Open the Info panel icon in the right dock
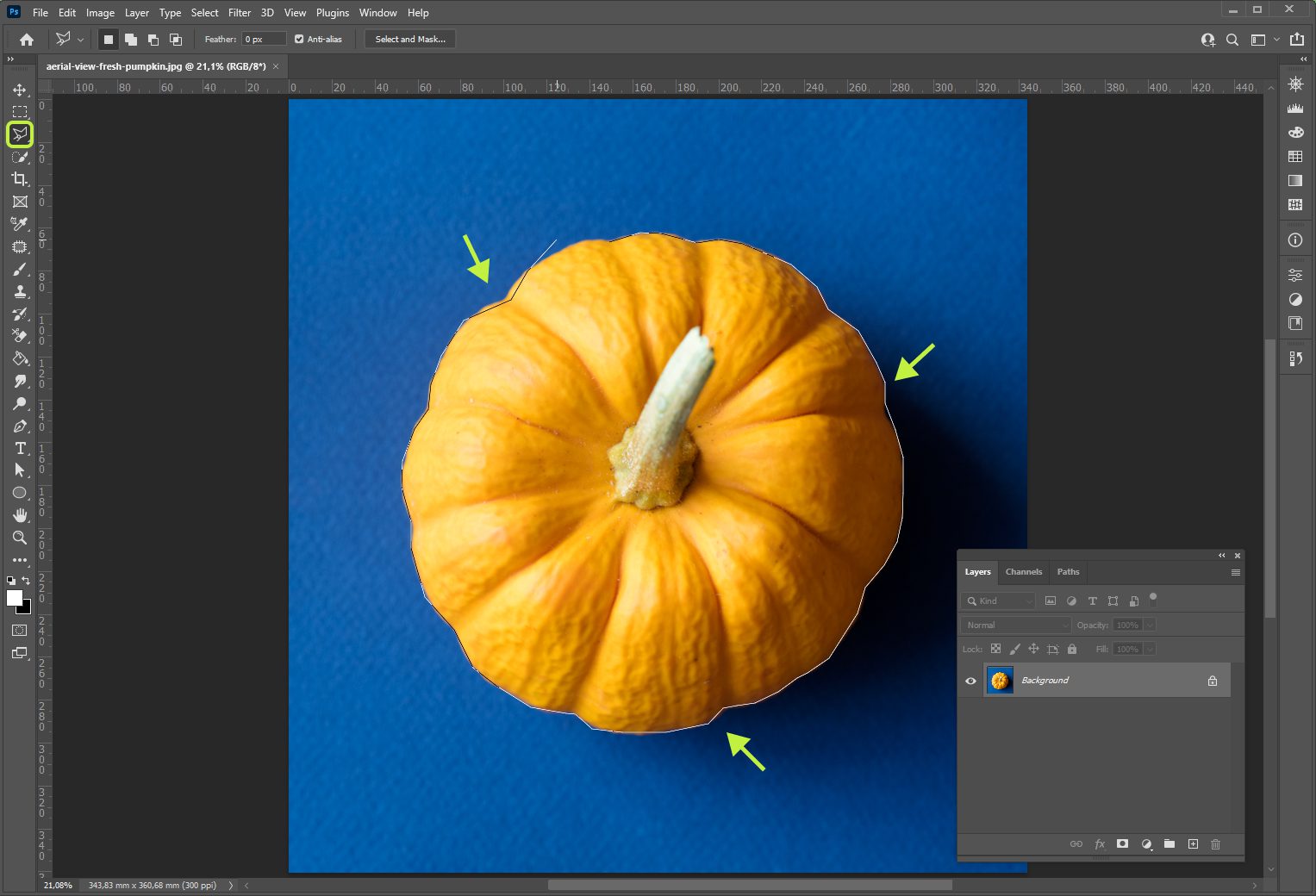The width and height of the screenshot is (1316, 896). 1295,240
